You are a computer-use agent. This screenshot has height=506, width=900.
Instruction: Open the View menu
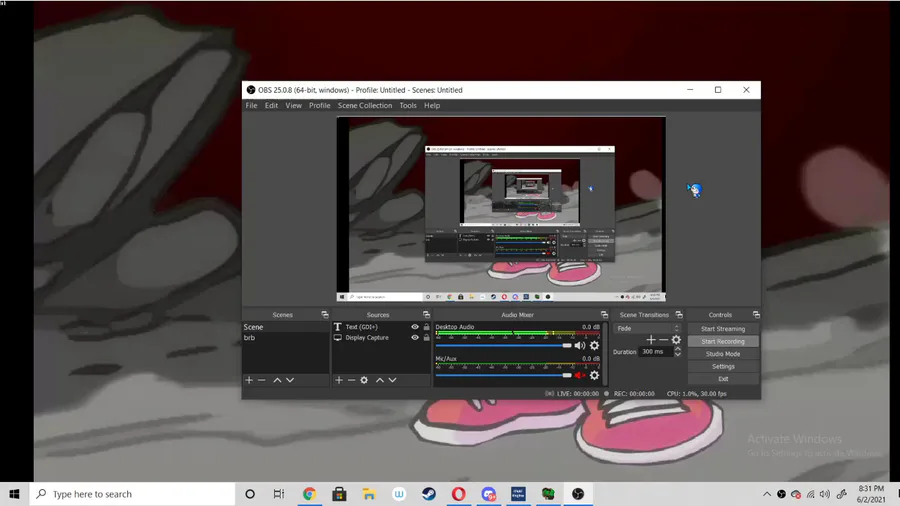coord(293,106)
